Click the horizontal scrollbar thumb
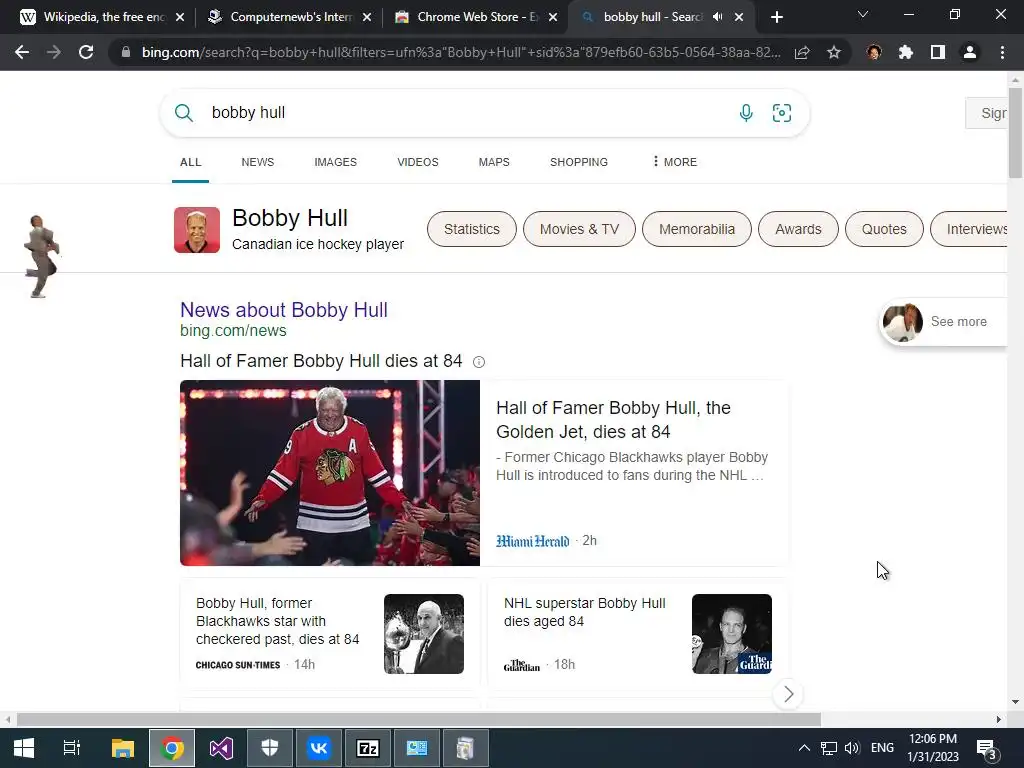Viewport: 1024px width, 768px height. (x=419, y=720)
